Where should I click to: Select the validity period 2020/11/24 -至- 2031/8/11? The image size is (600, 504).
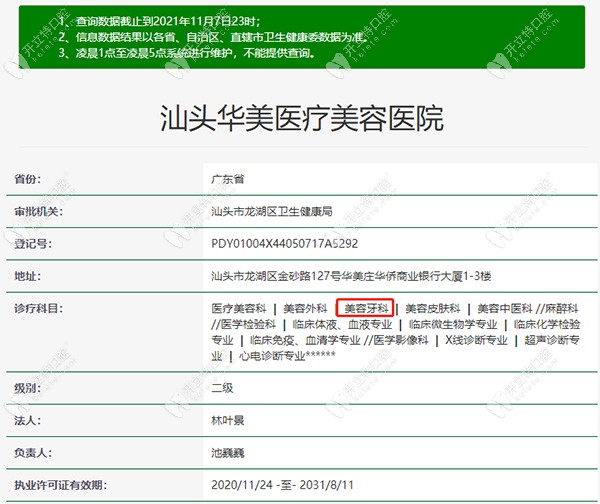pyautogui.click(x=282, y=485)
